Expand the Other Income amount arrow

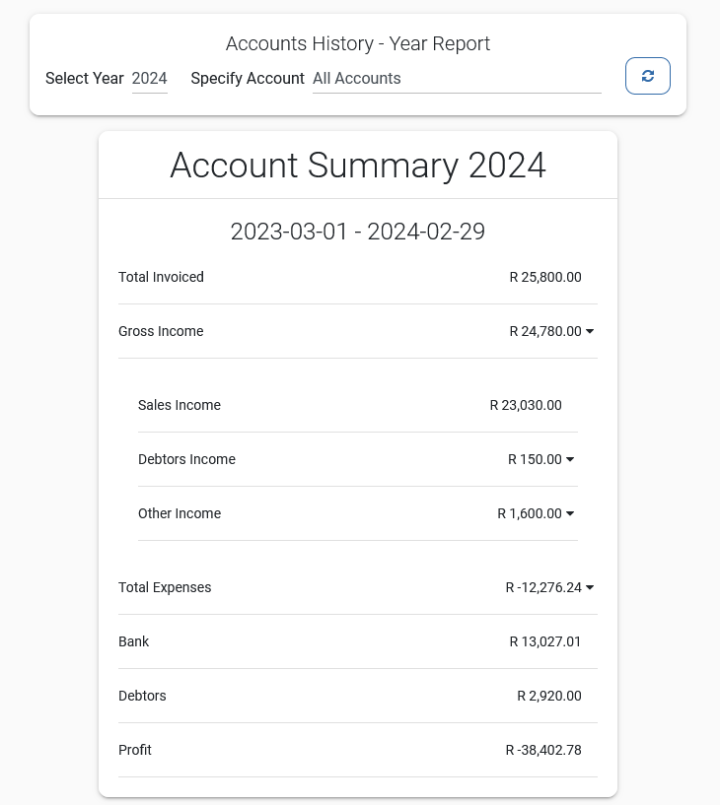coord(570,513)
